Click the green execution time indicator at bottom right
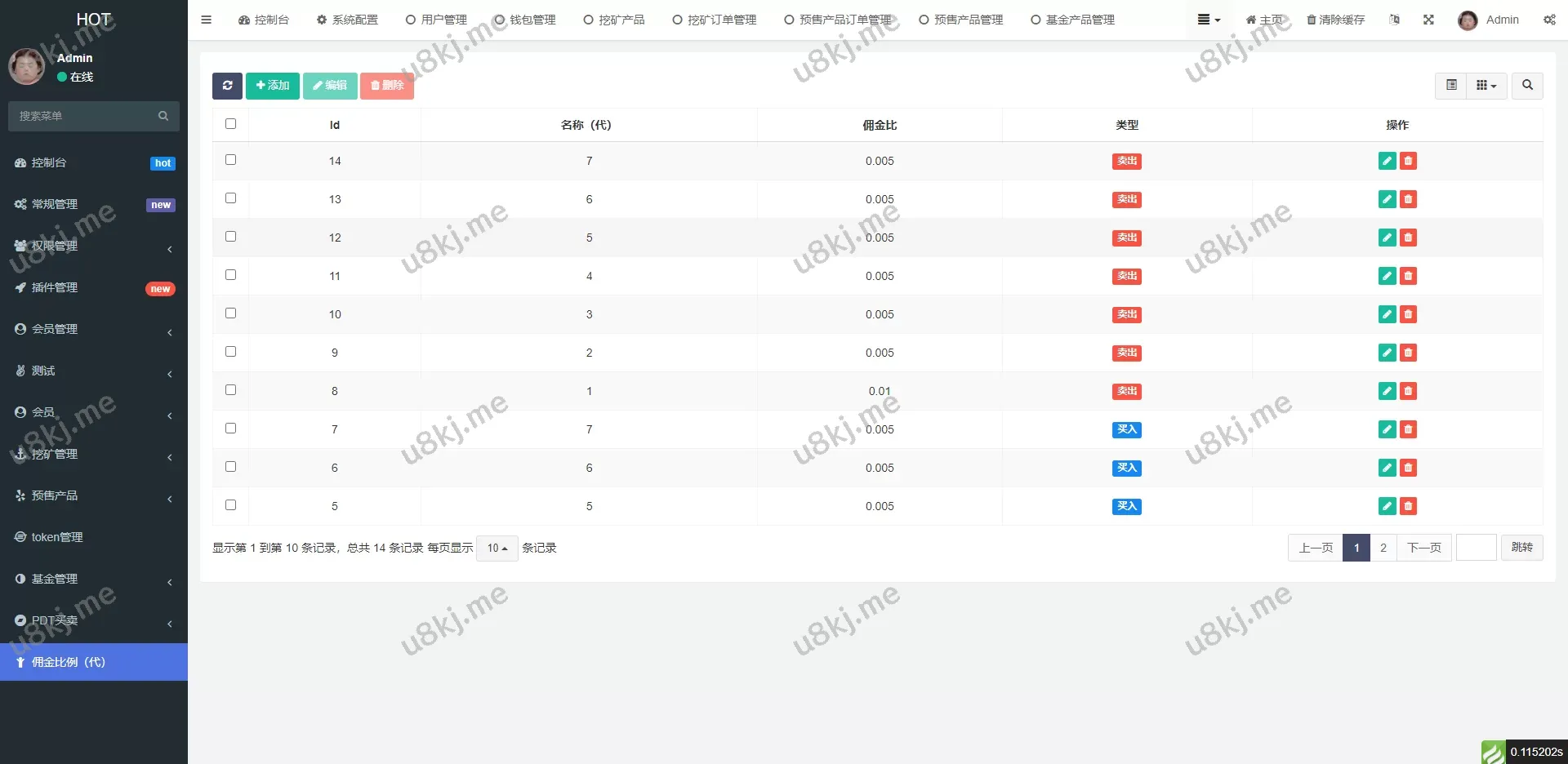 pos(1494,752)
